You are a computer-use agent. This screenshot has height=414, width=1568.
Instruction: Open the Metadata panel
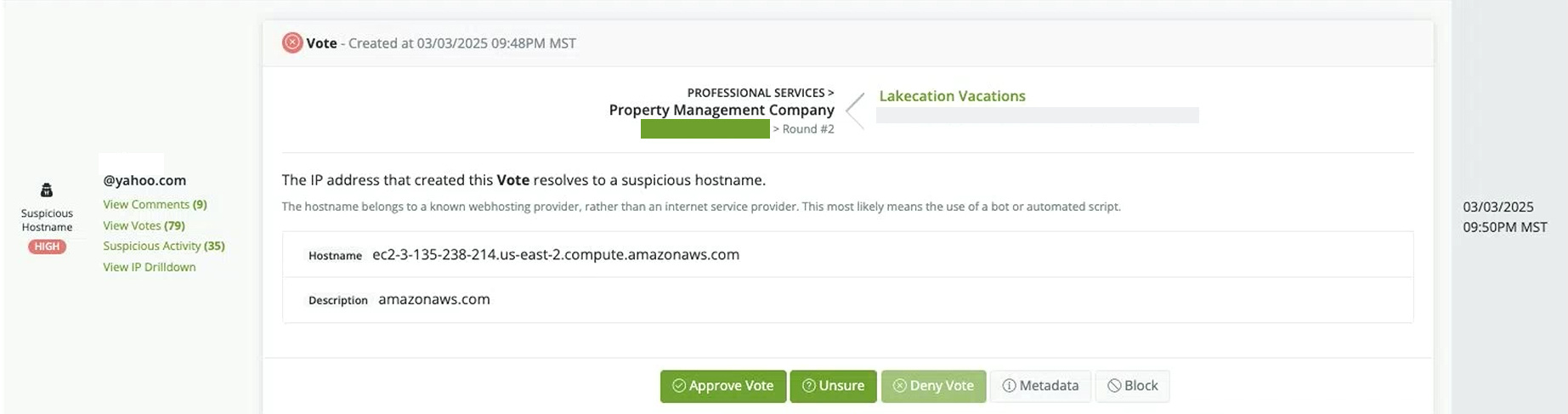1040,386
